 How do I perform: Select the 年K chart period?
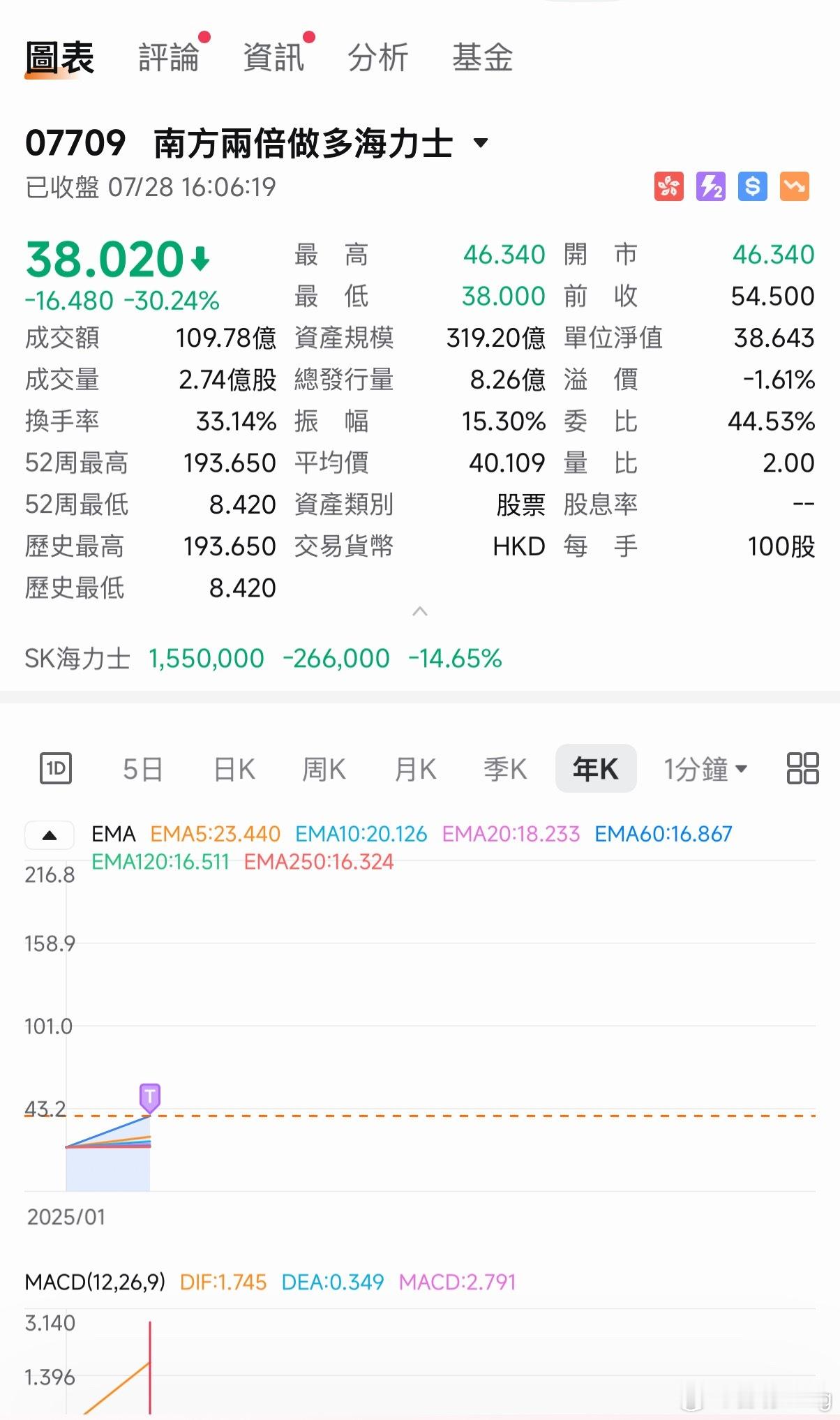point(596,768)
